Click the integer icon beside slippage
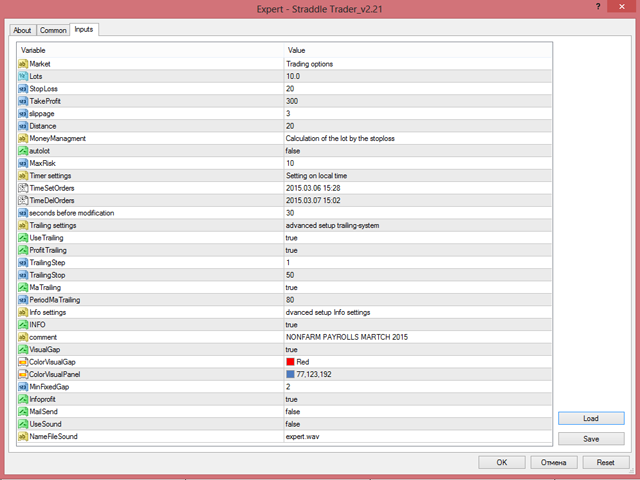The image size is (640, 480). (x=23, y=114)
